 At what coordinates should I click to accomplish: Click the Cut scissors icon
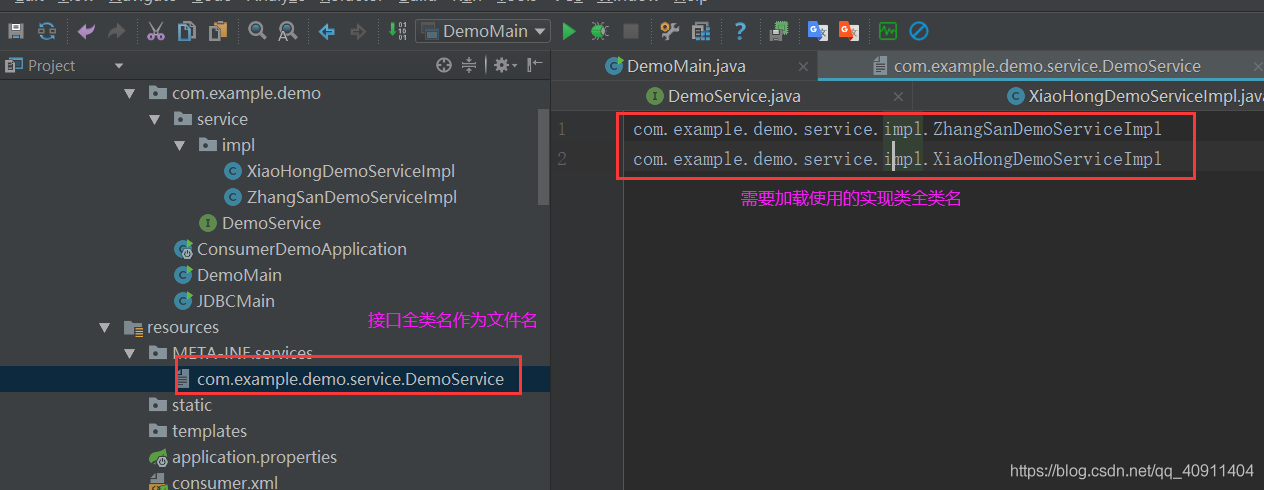[156, 31]
